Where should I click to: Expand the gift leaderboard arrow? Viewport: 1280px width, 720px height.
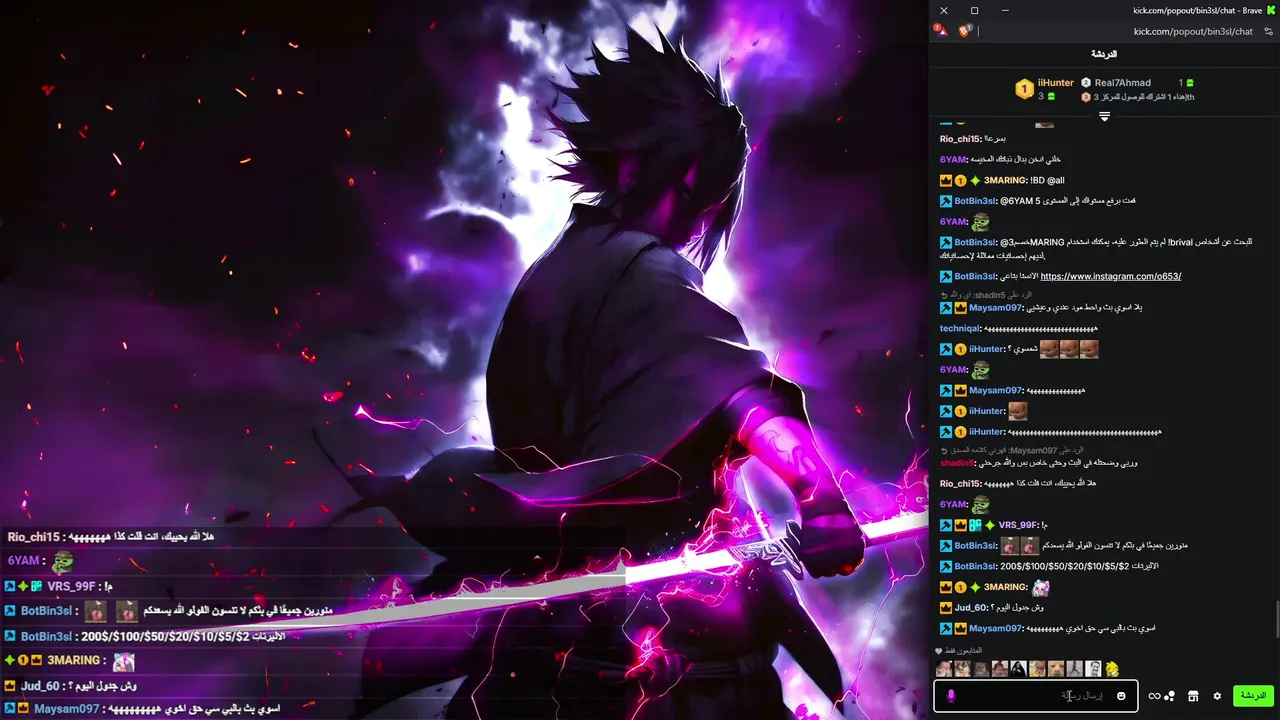click(1104, 117)
